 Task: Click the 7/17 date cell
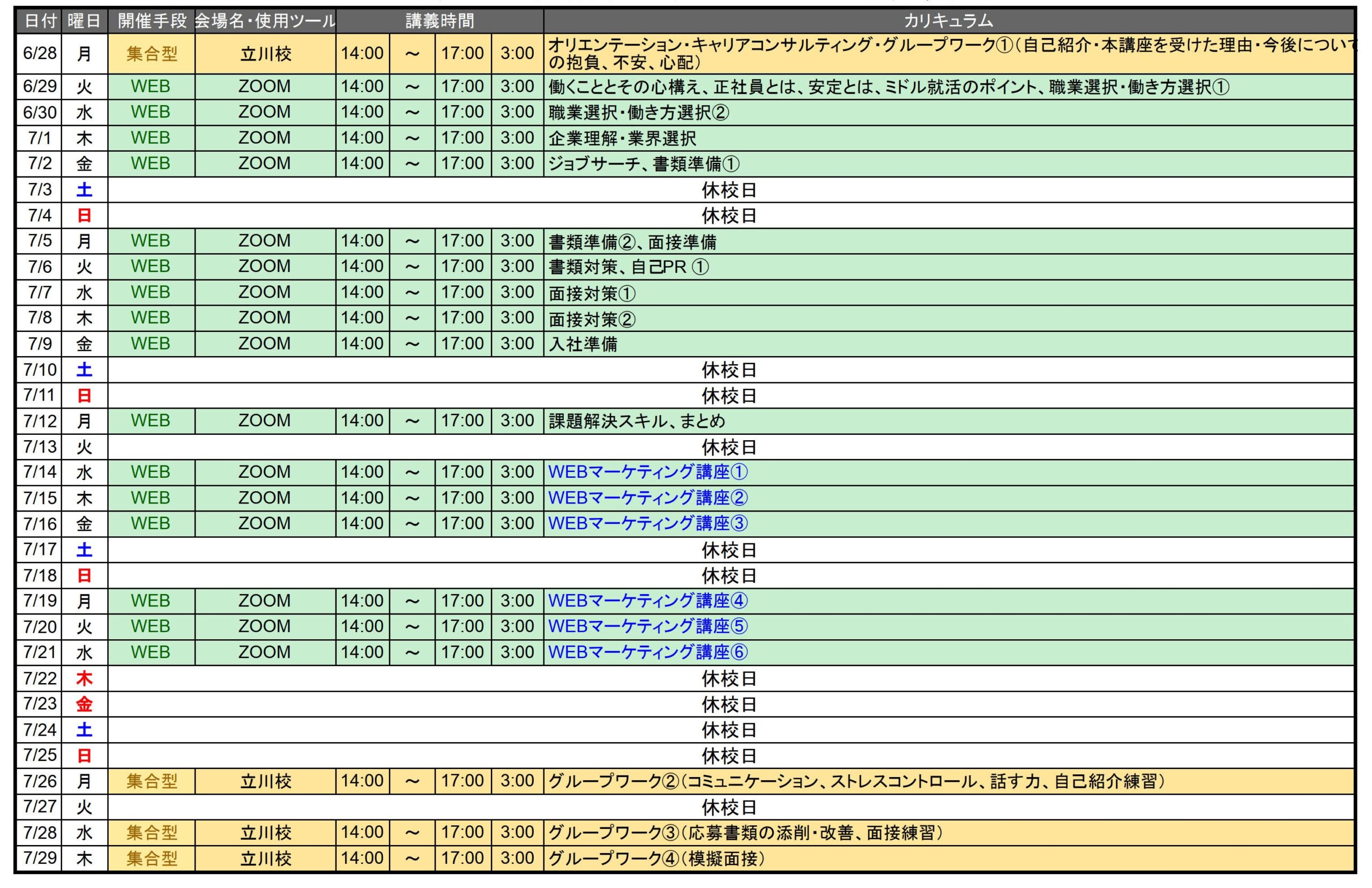click(x=40, y=550)
